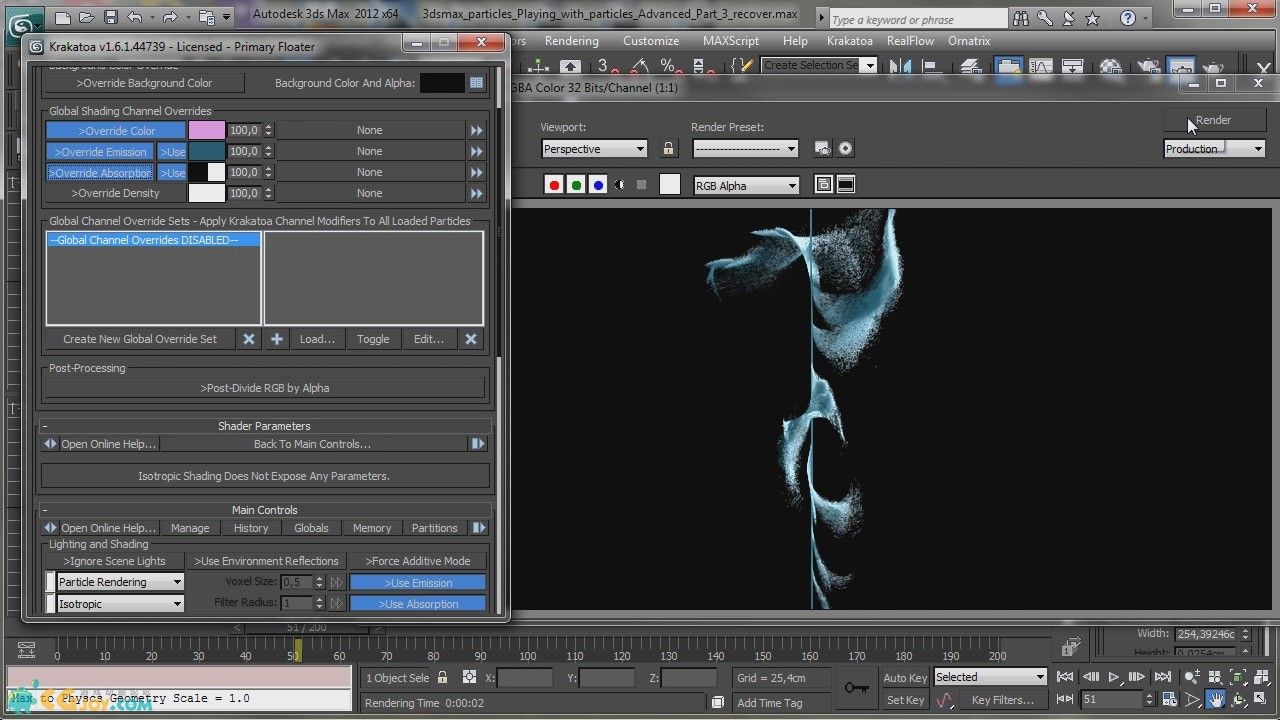Click the keyword search field
This screenshot has height=720, width=1280.
918,19
